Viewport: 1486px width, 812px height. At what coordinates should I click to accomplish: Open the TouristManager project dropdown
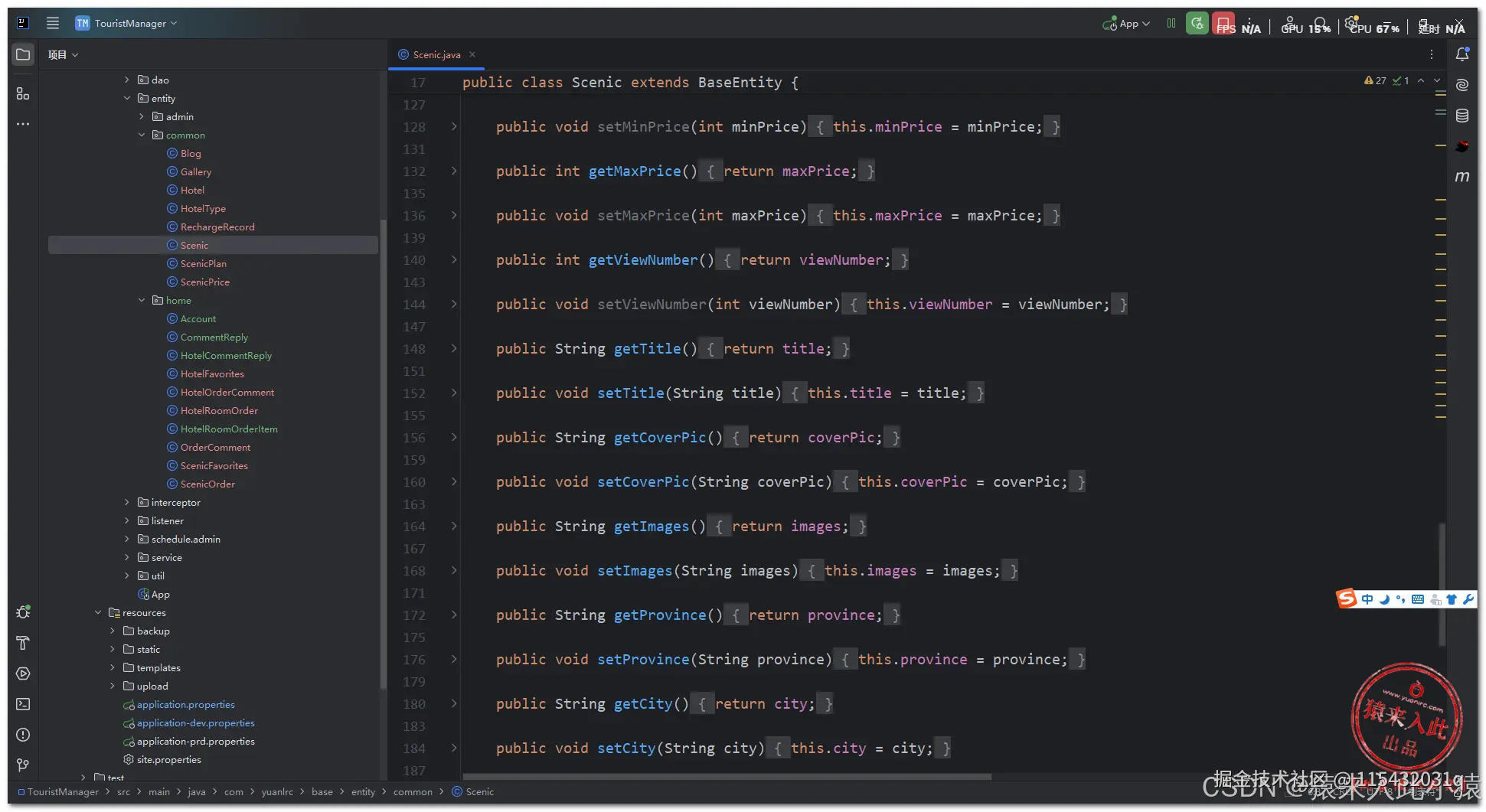[x=127, y=23]
